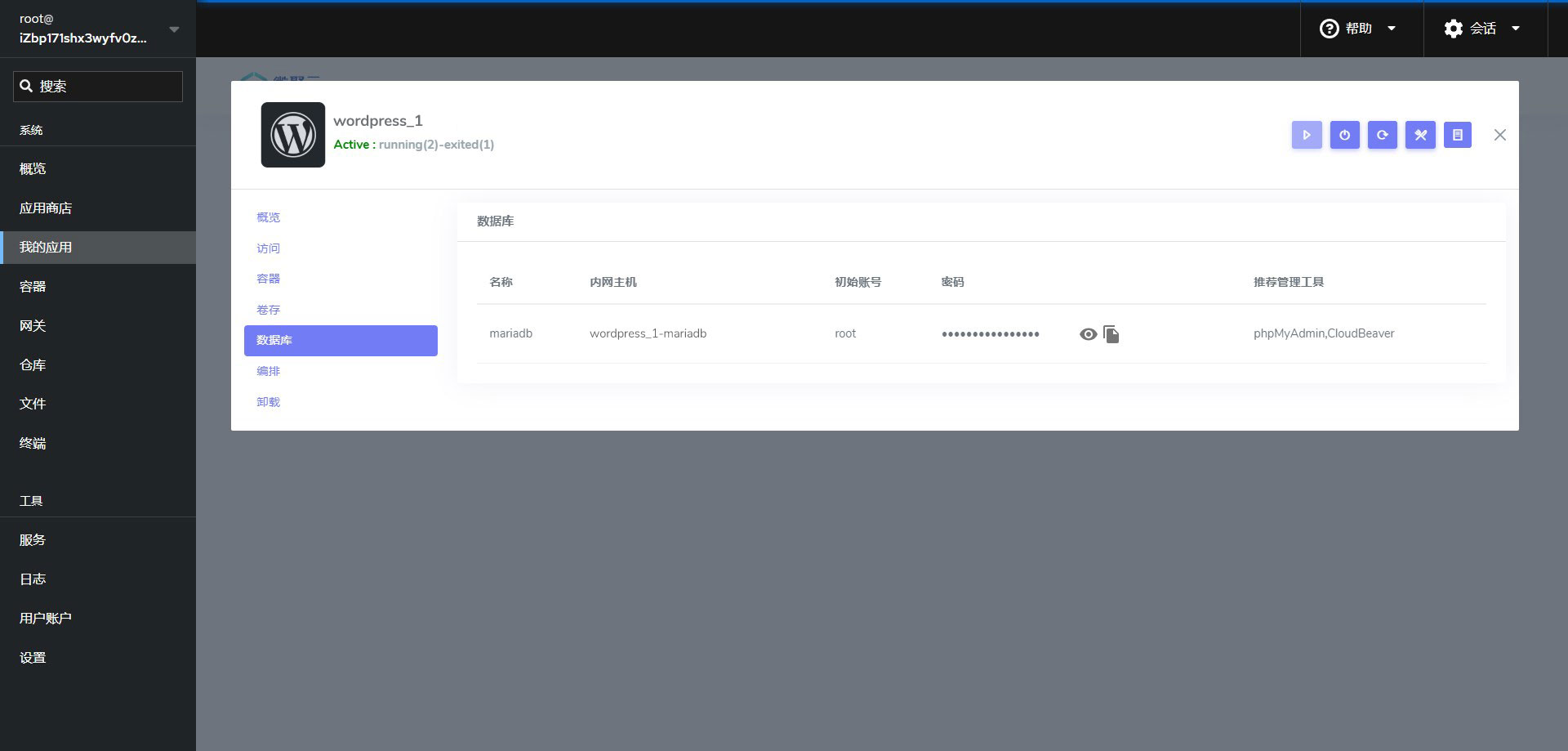Click the phpMyAdmin,CloudBeaver tools text
This screenshot has width=1568, height=751.
(x=1324, y=333)
